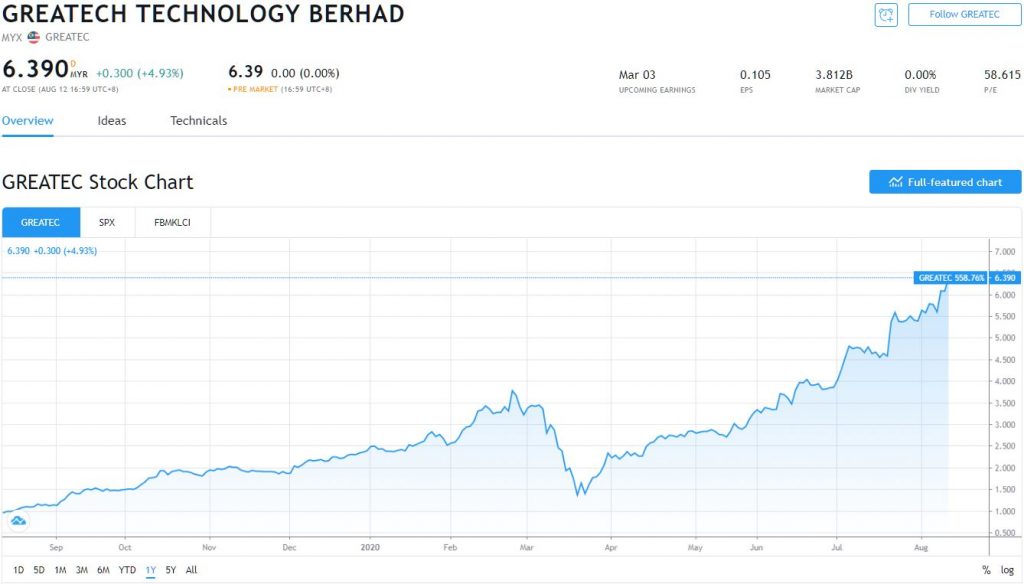Compare with the SPX chart tab
Image resolution: width=1024 pixels, height=584 pixels.
click(x=107, y=222)
